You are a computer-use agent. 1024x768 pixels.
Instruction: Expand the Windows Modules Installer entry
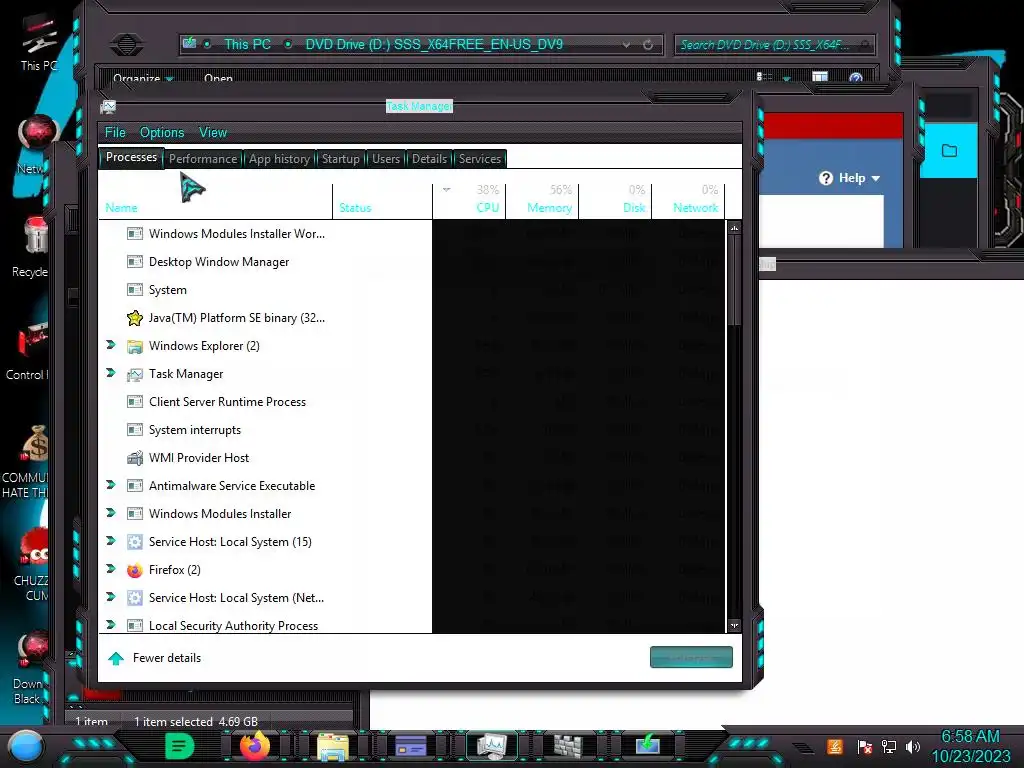111,513
